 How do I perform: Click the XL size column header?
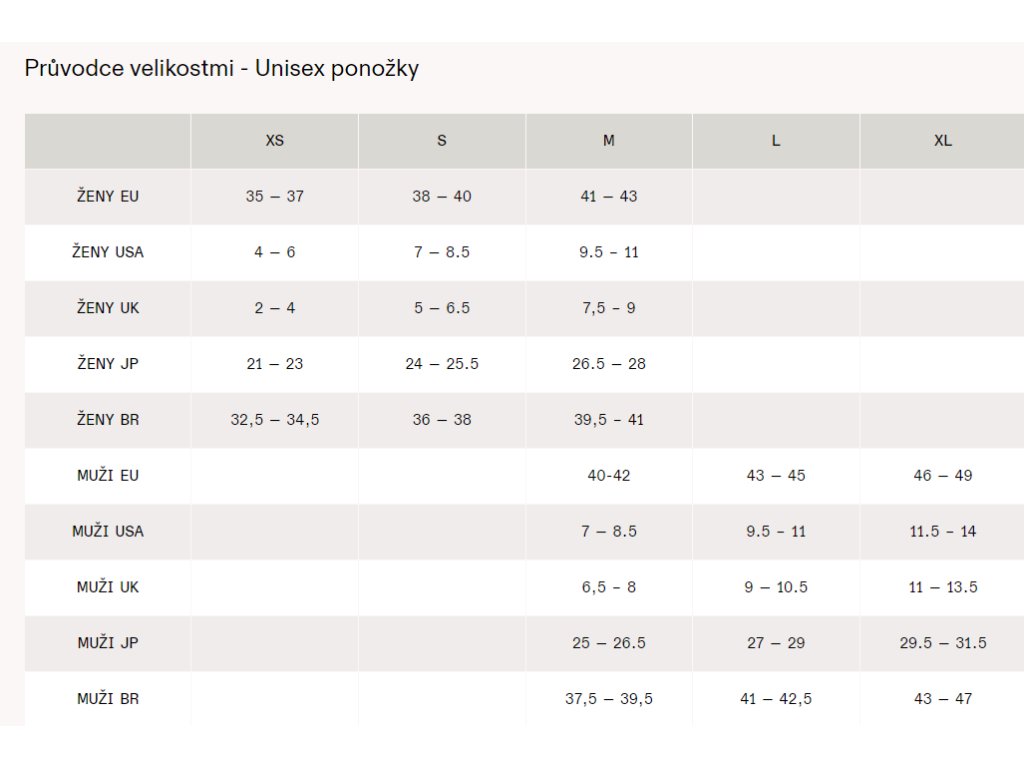tap(942, 140)
